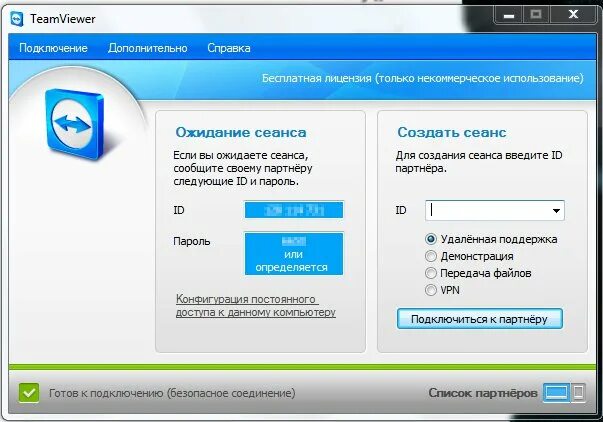Hide partner list with narrow panel icon
This screenshot has height=422, width=603.
point(578,392)
